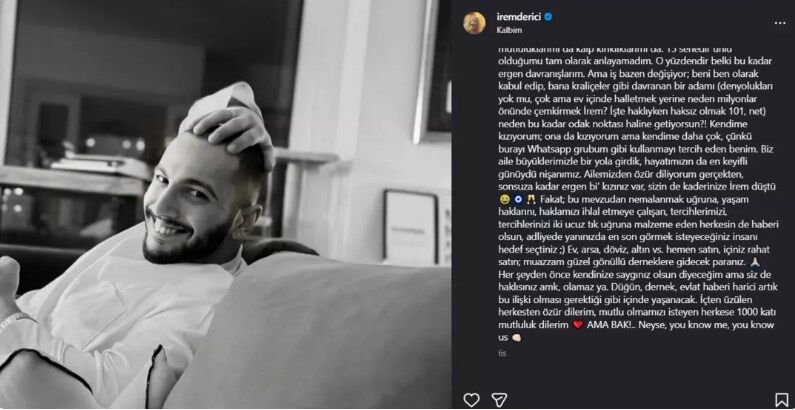The width and height of the screenshot is (795, 410).
Task: Open the Kalbim label under the username
Action: point(508,30)
